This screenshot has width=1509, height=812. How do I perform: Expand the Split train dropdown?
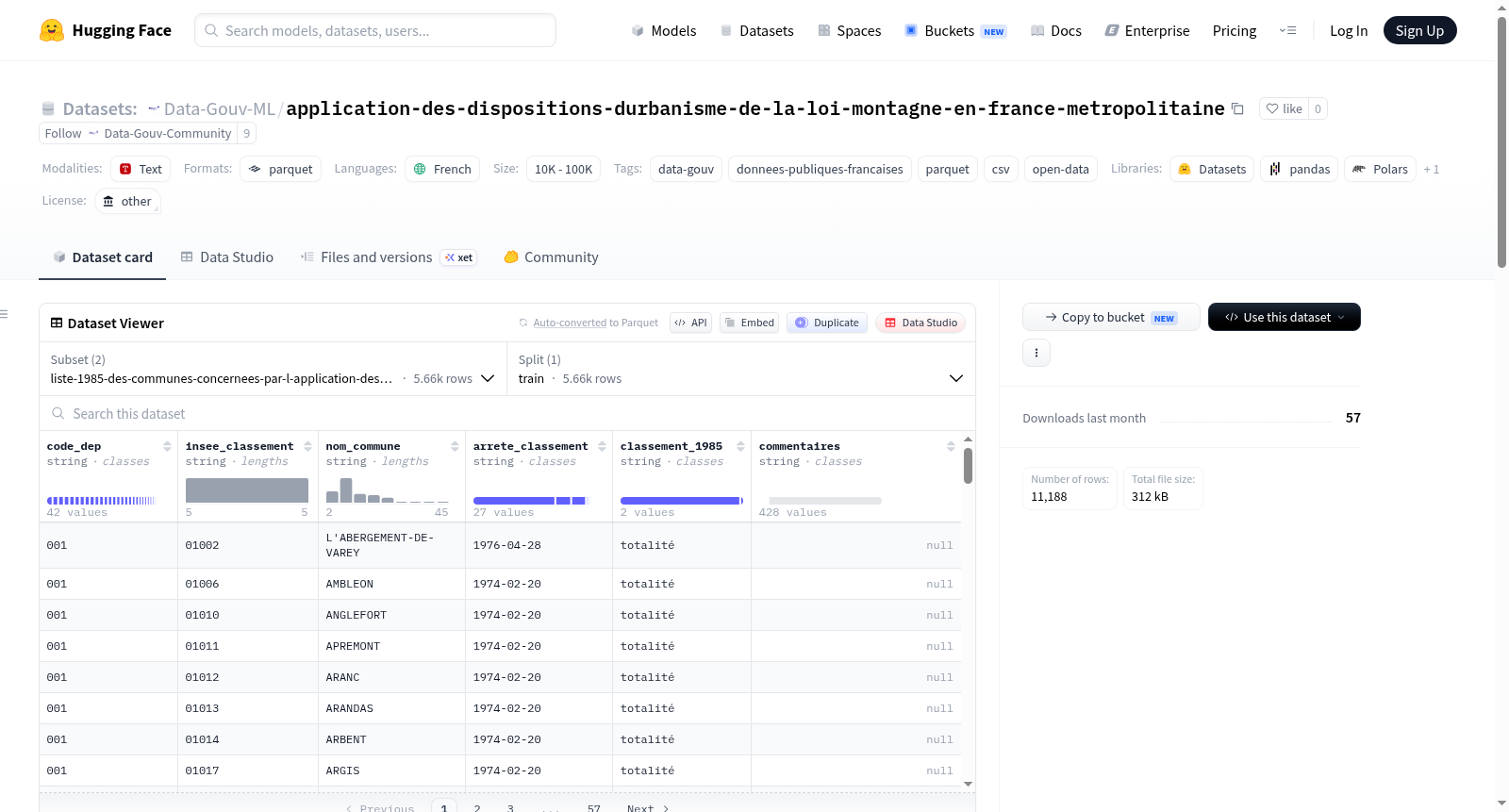coord(740,369)
